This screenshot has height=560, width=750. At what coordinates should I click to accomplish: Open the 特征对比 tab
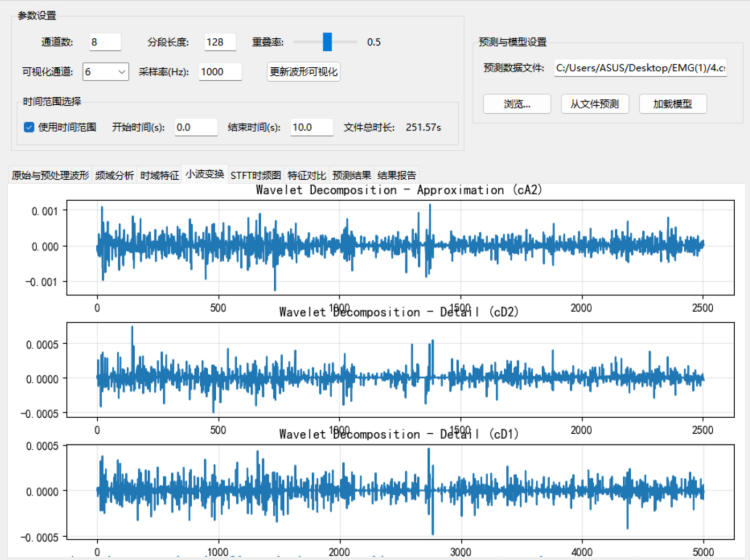tap(307, 175)
